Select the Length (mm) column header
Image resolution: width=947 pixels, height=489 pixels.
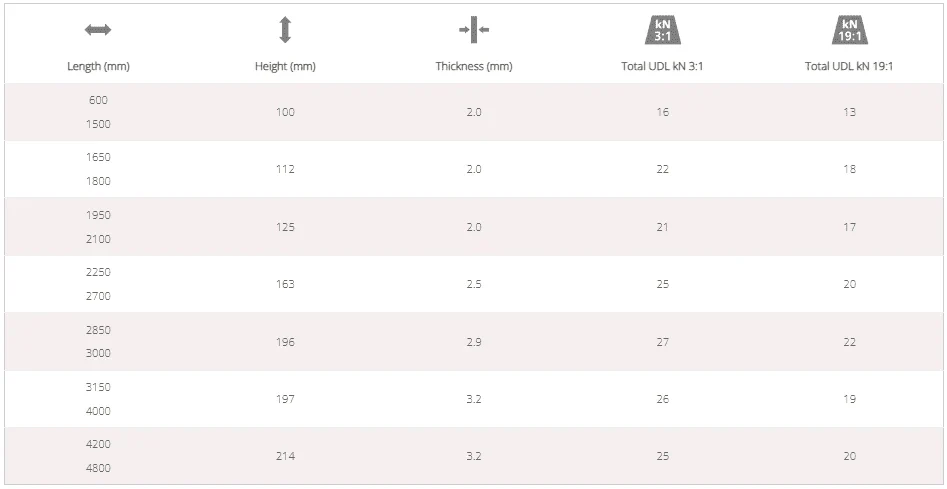98,66
